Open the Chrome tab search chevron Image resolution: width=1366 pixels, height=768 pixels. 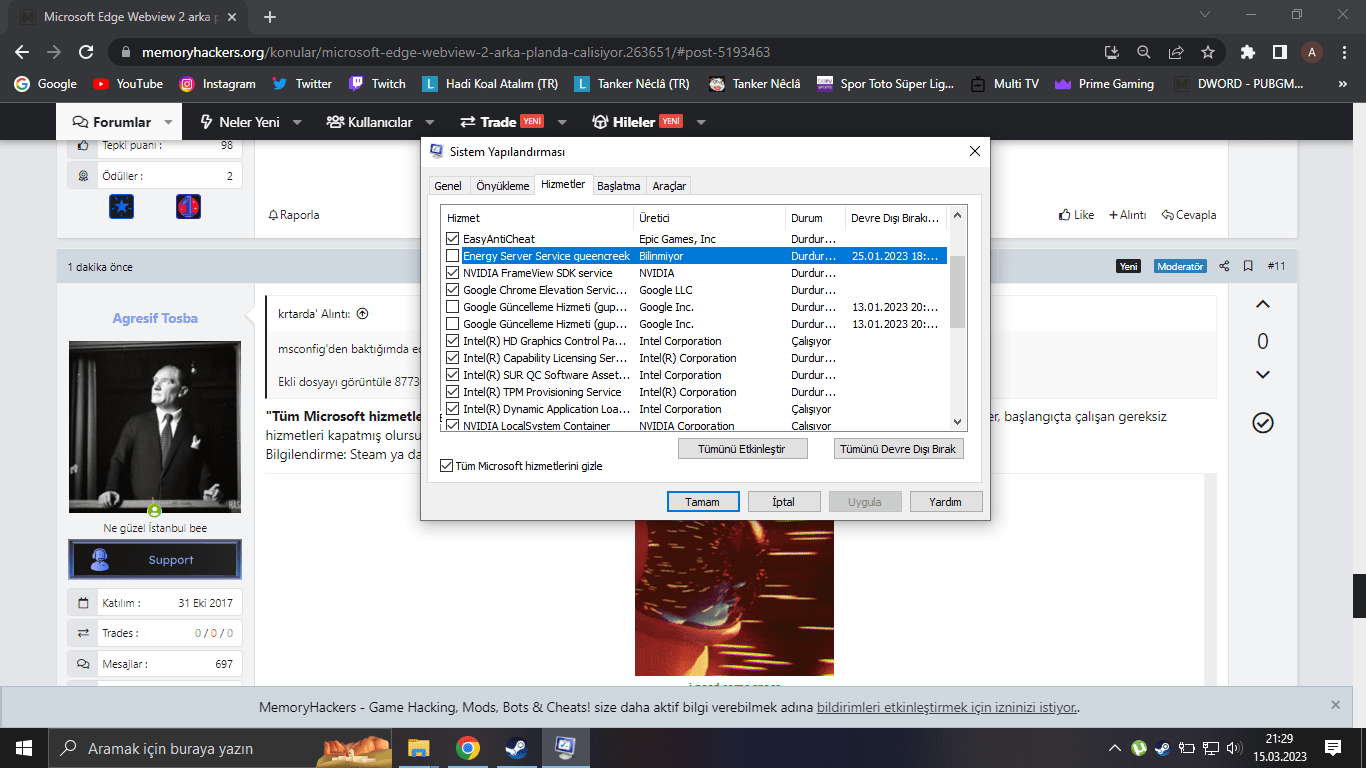tap(1205, 15)
